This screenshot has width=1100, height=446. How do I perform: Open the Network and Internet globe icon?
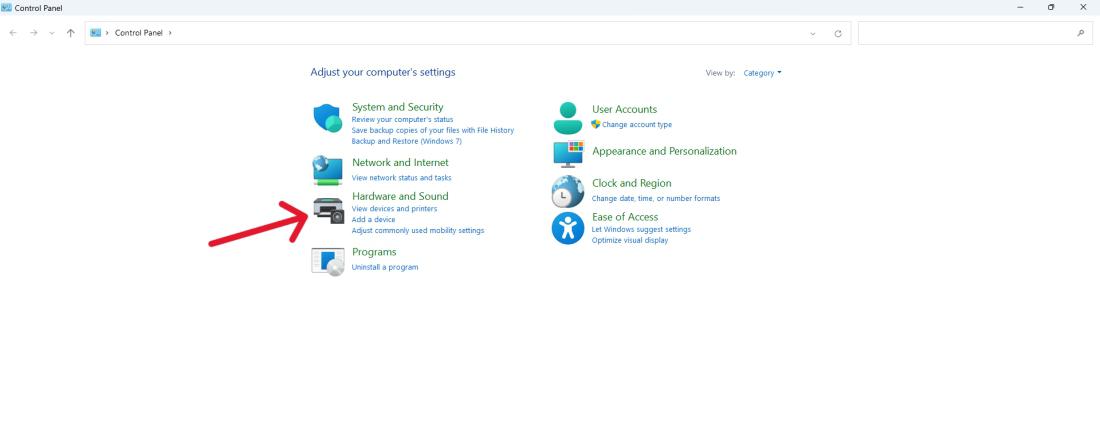(328, 170)
